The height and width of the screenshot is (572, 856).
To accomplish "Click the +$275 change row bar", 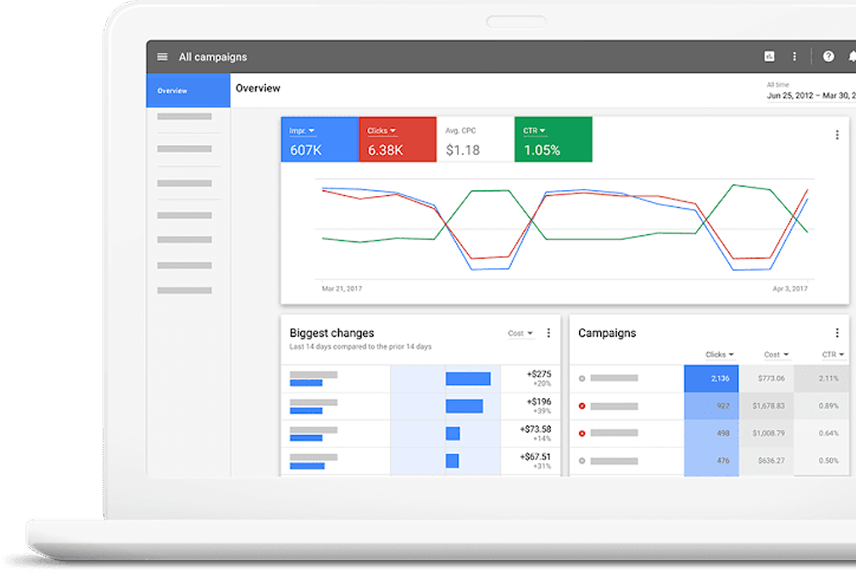I will click(x=468, y=379).
